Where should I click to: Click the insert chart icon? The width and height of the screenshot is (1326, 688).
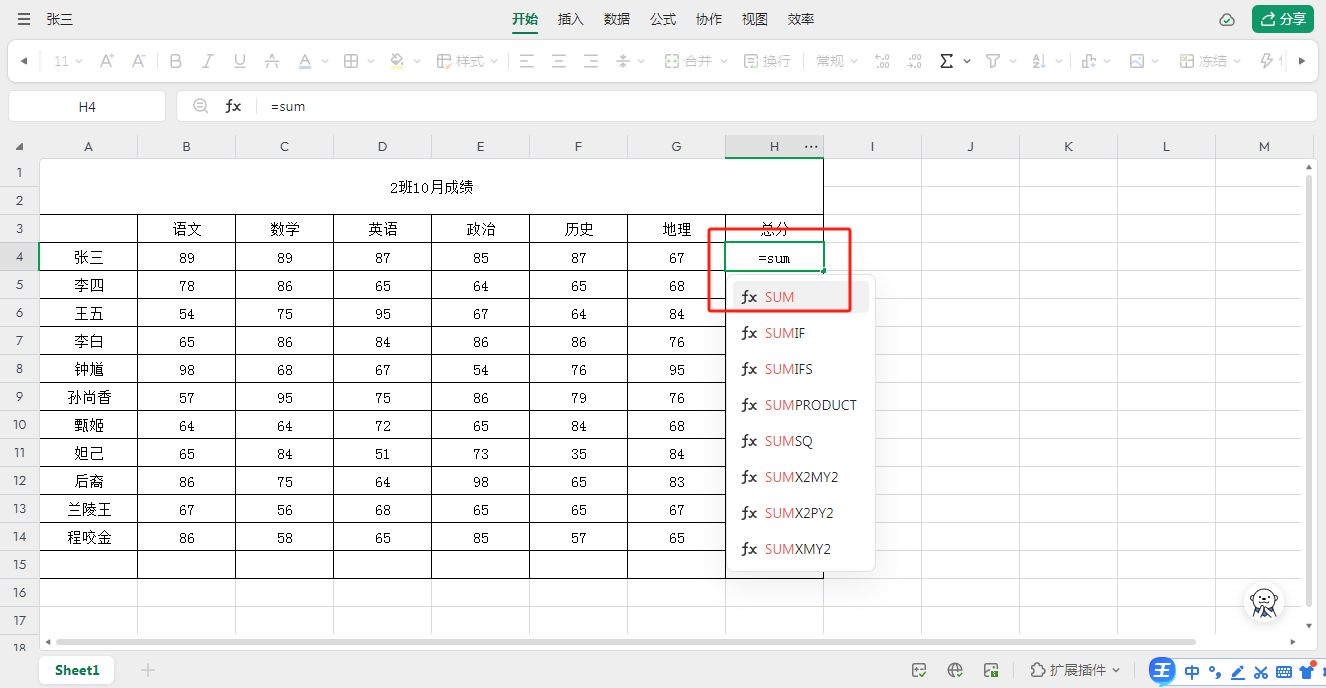tap(1090, 61)
